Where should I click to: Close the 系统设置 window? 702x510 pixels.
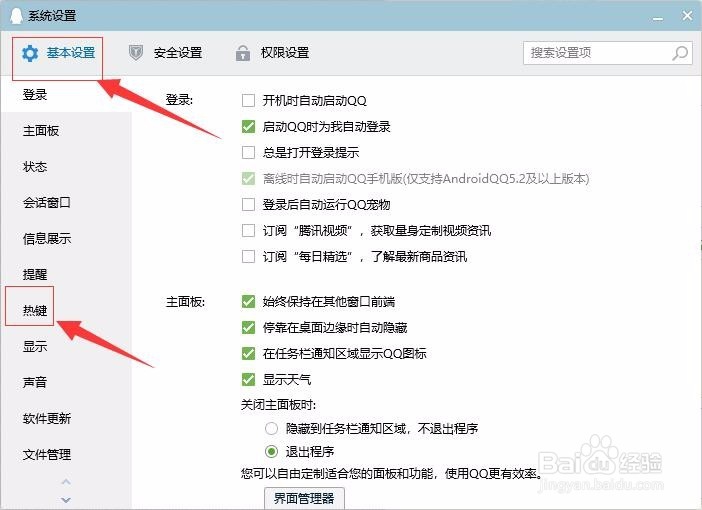687,16
